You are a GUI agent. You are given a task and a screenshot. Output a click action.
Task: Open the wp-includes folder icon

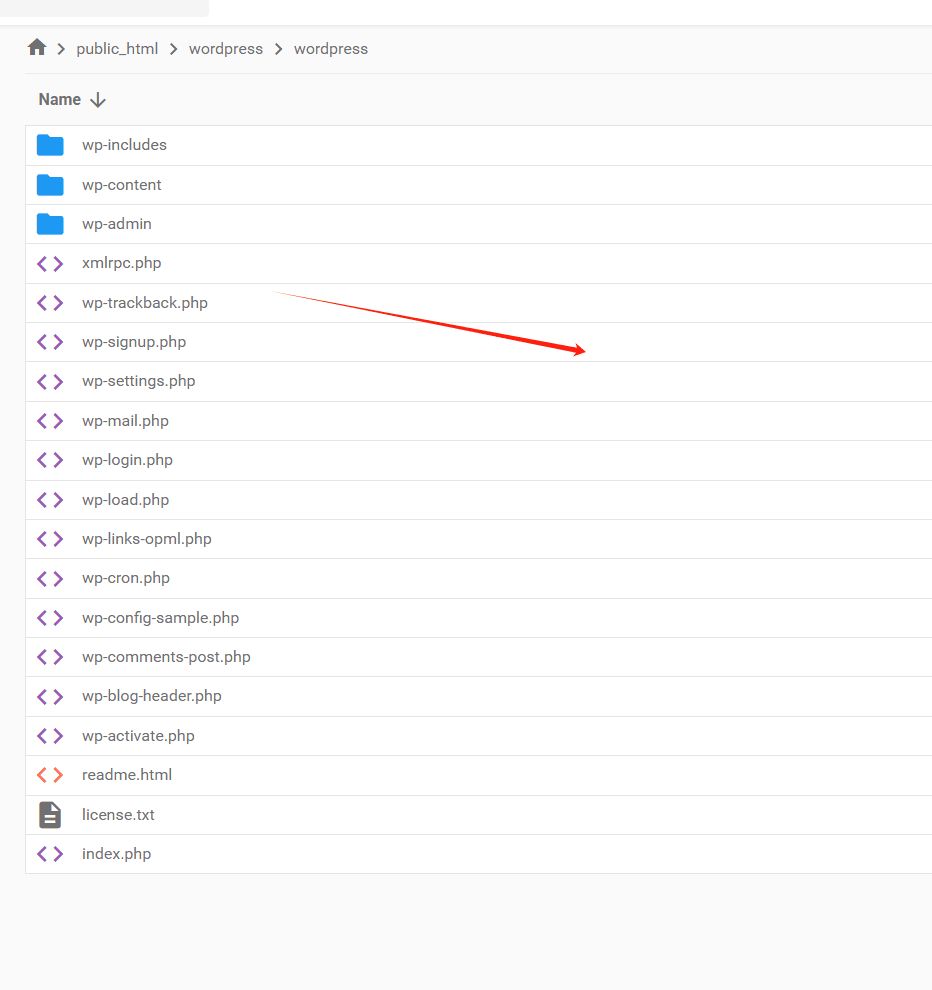[50, 145]
